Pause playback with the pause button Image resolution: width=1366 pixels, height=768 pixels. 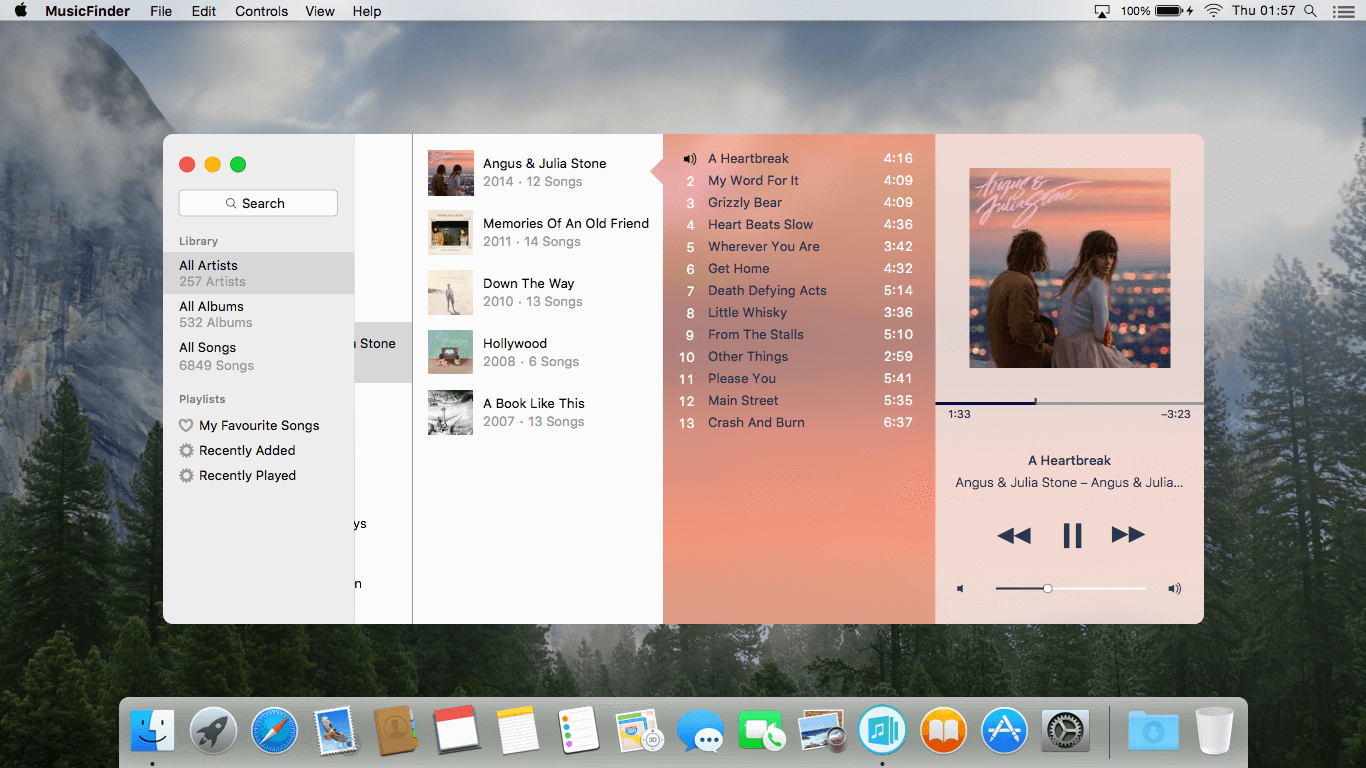tap(1072, 536)
